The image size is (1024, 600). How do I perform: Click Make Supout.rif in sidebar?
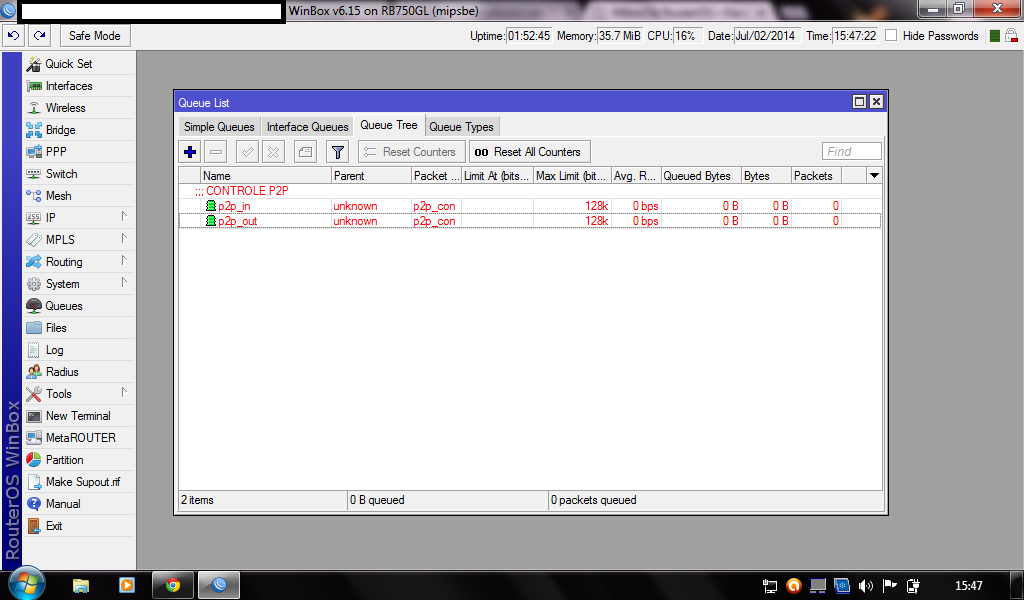click(79, 482)
